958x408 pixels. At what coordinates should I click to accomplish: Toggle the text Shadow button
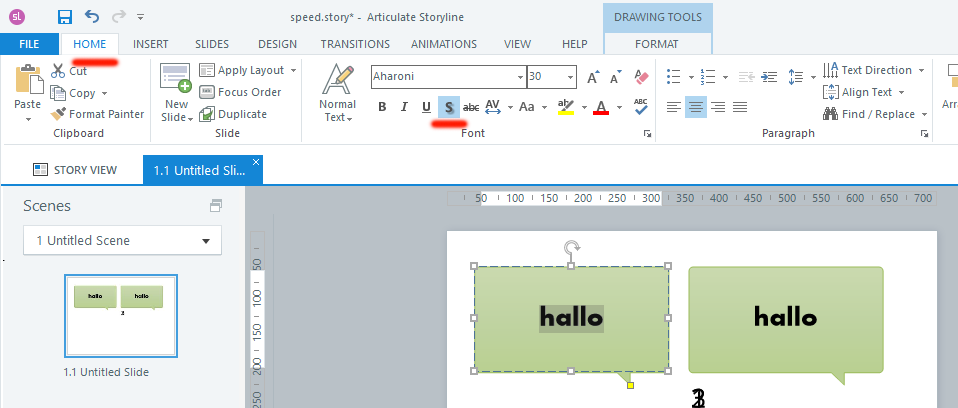coord(449,107)
